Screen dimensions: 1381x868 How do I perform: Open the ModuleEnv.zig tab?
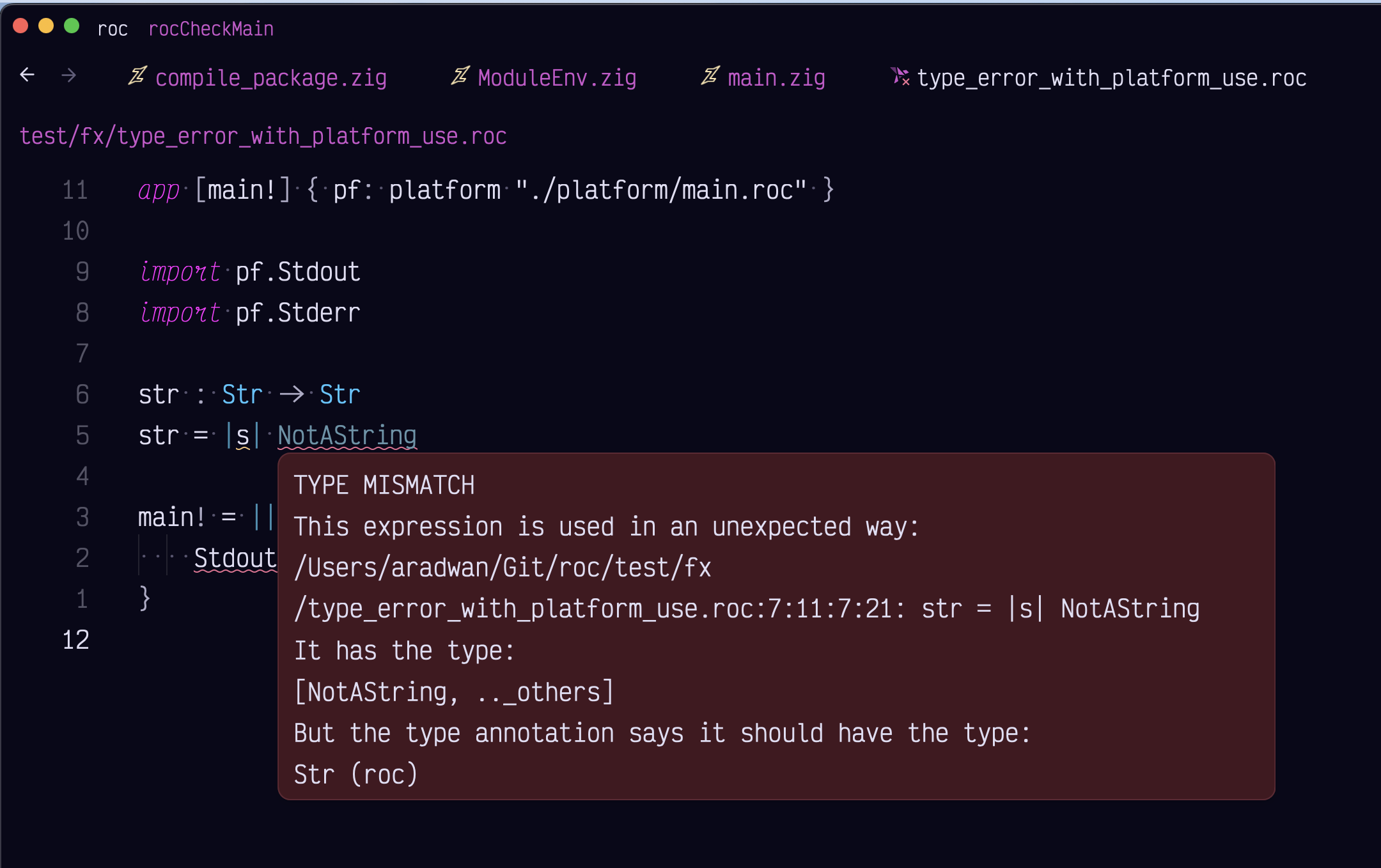click(557, 78)
